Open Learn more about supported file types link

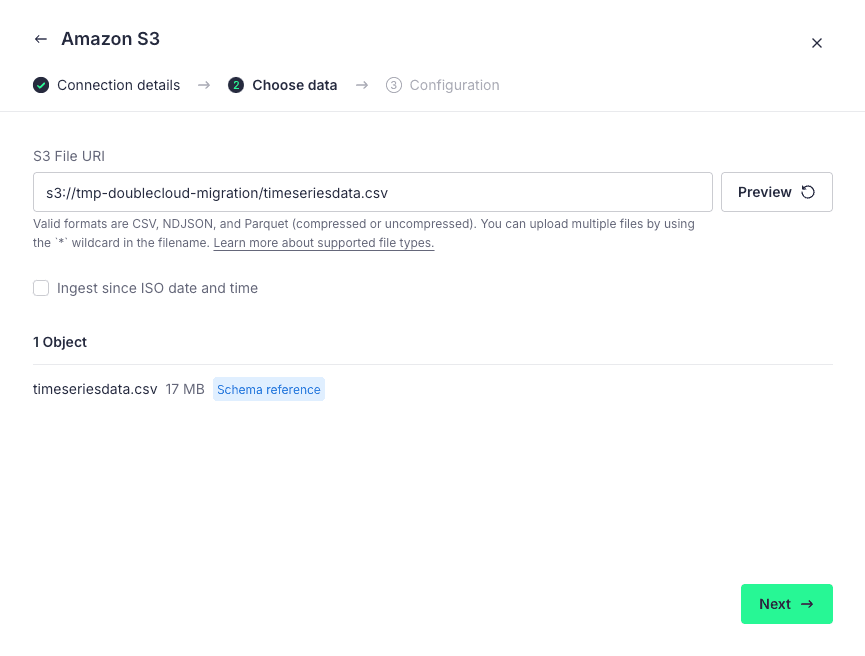[324, 243]
